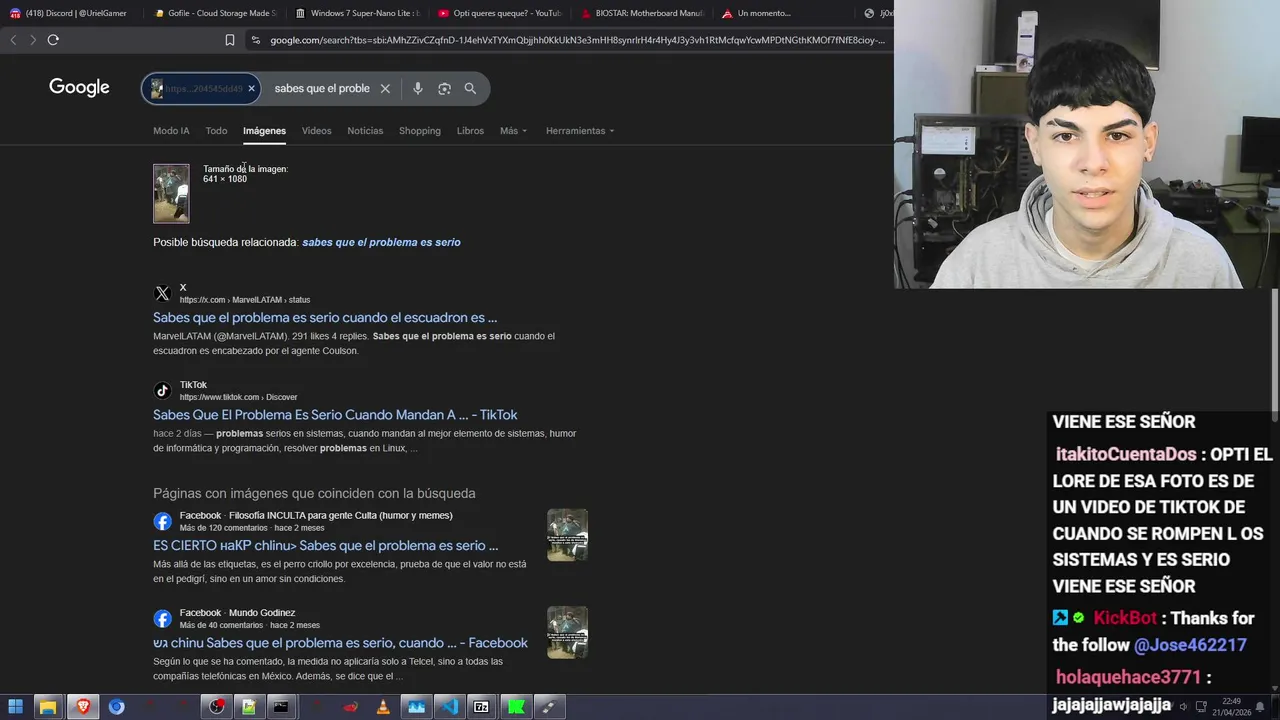Open Notepad++ from the taskbar
The image size is (1280, 720).
(249, 707)
